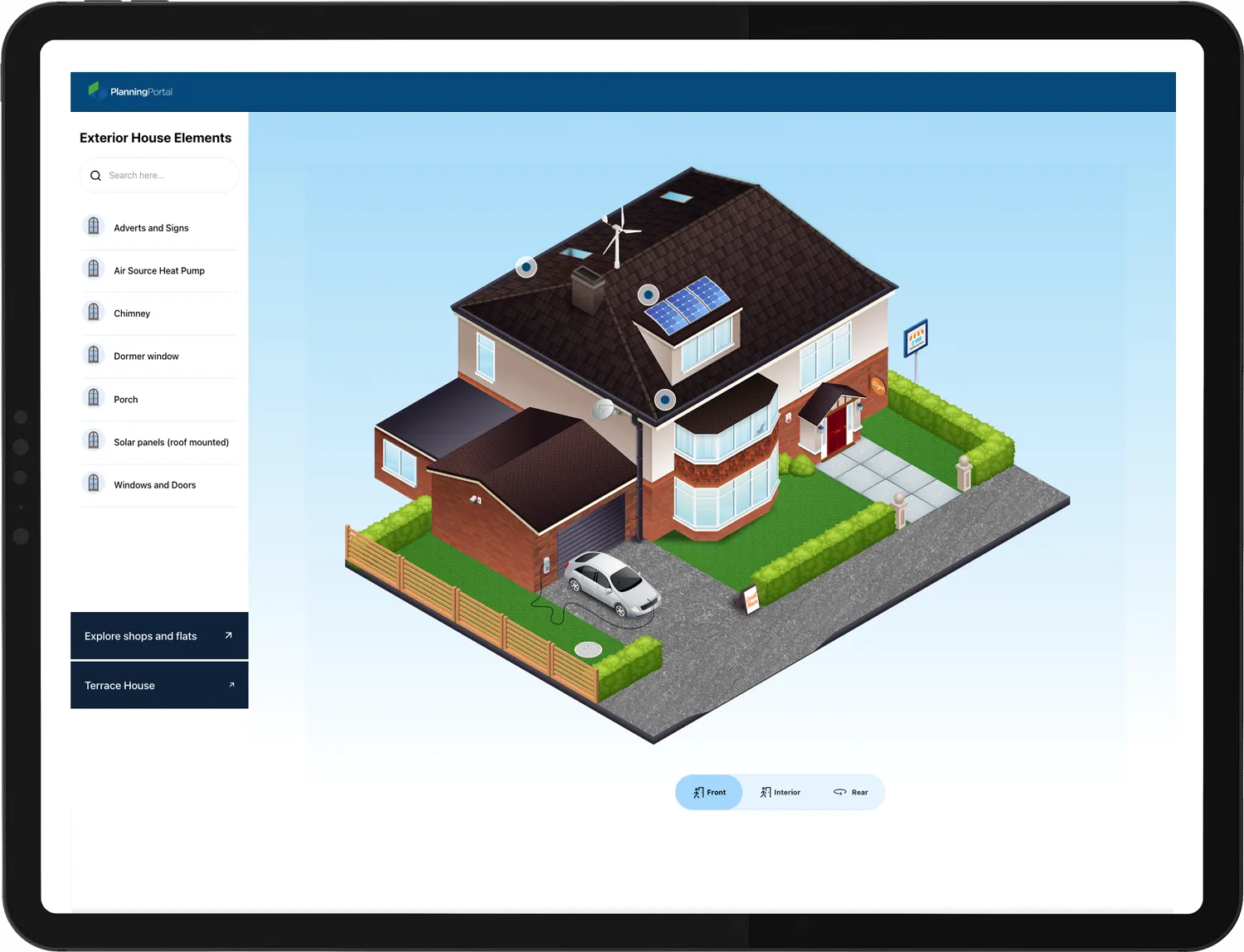Screen dimensions: 1244x952
Task: Click the Planning Portal logo
Action: (x=130, y=91)
